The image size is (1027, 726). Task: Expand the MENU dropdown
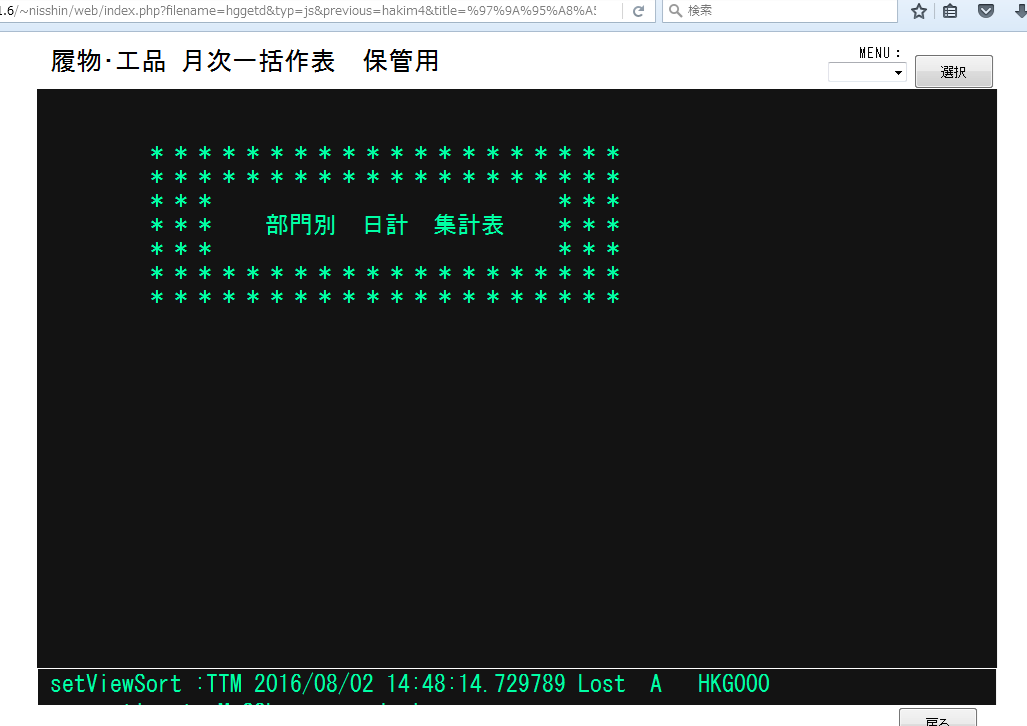[x=866, y=73]
